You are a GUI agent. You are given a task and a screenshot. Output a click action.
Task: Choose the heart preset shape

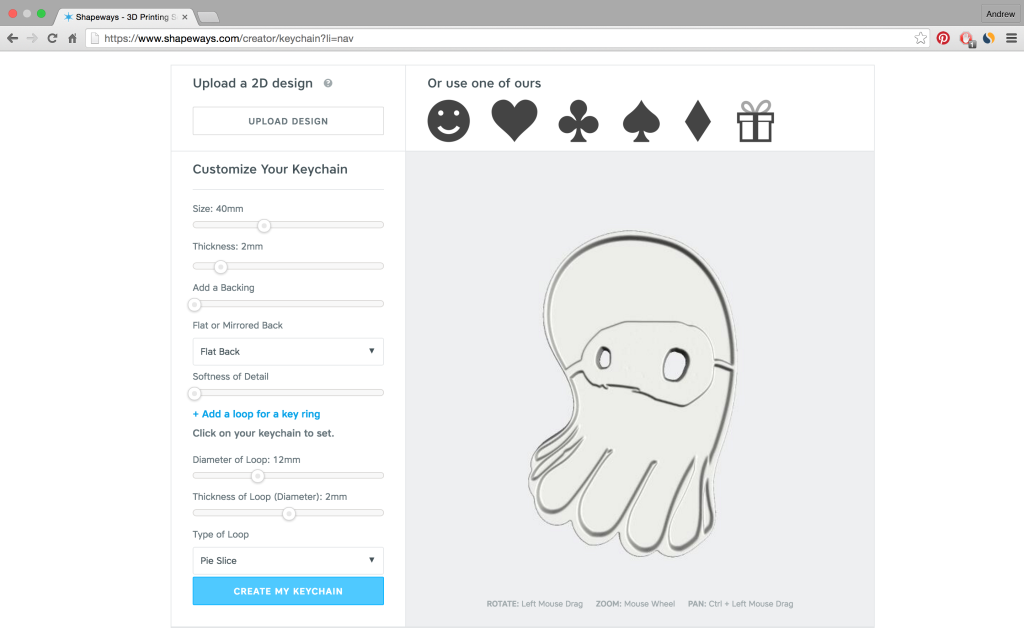tap(515, 120)
